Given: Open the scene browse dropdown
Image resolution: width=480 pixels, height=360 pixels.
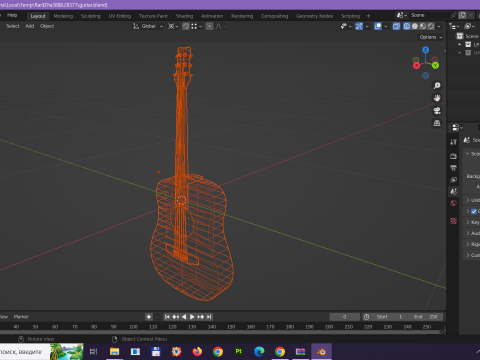Looking at the screenshot, I should click(401, 15).
